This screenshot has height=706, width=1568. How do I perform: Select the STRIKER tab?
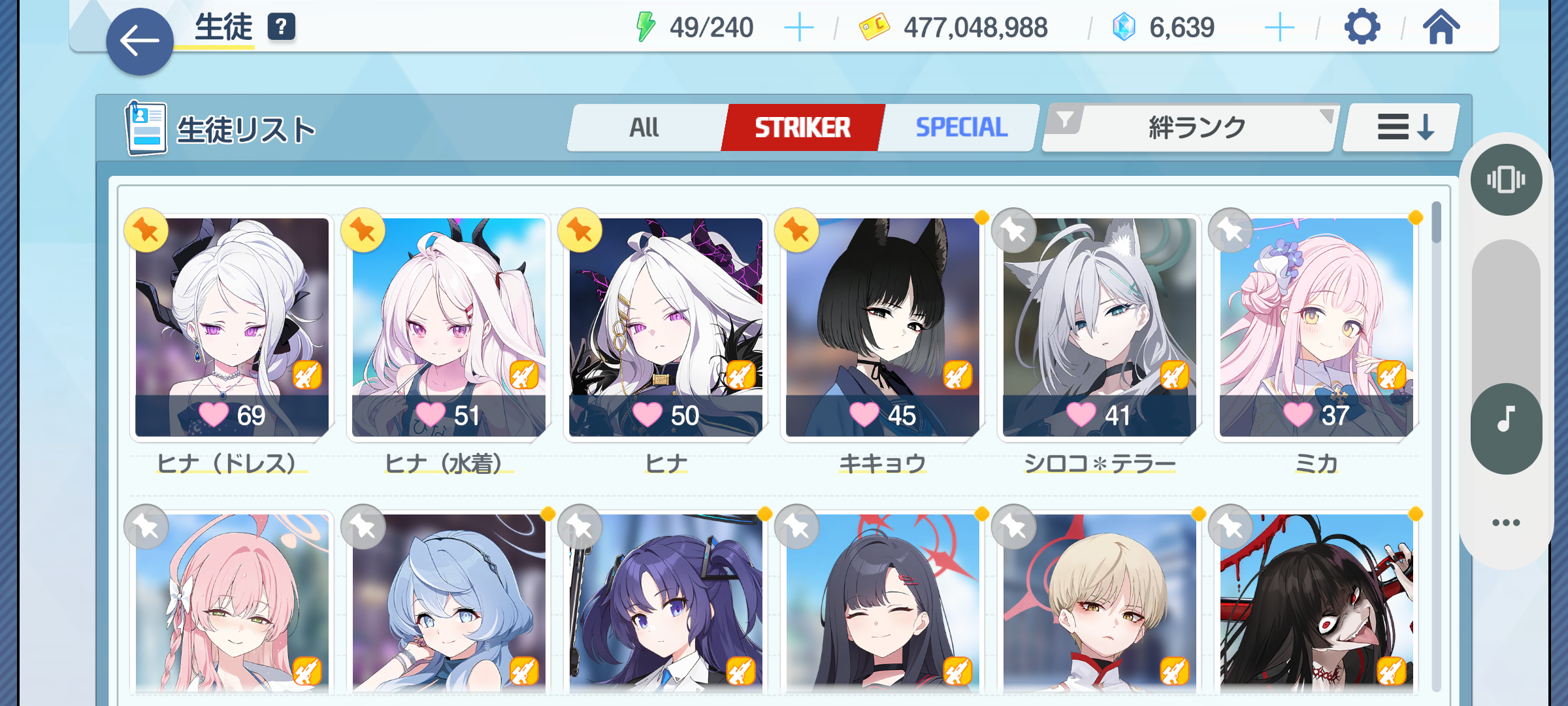pos(802,127)
